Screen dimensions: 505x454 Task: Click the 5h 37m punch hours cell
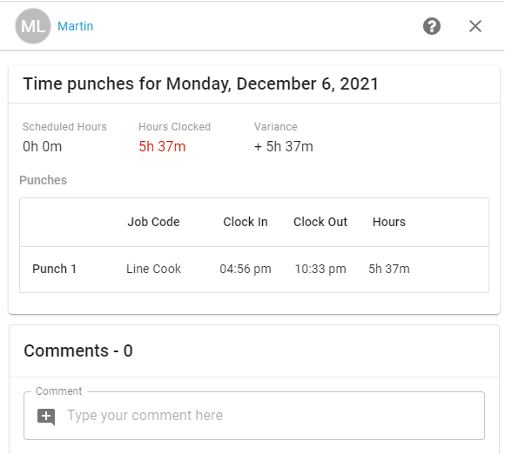pos(389,269)
